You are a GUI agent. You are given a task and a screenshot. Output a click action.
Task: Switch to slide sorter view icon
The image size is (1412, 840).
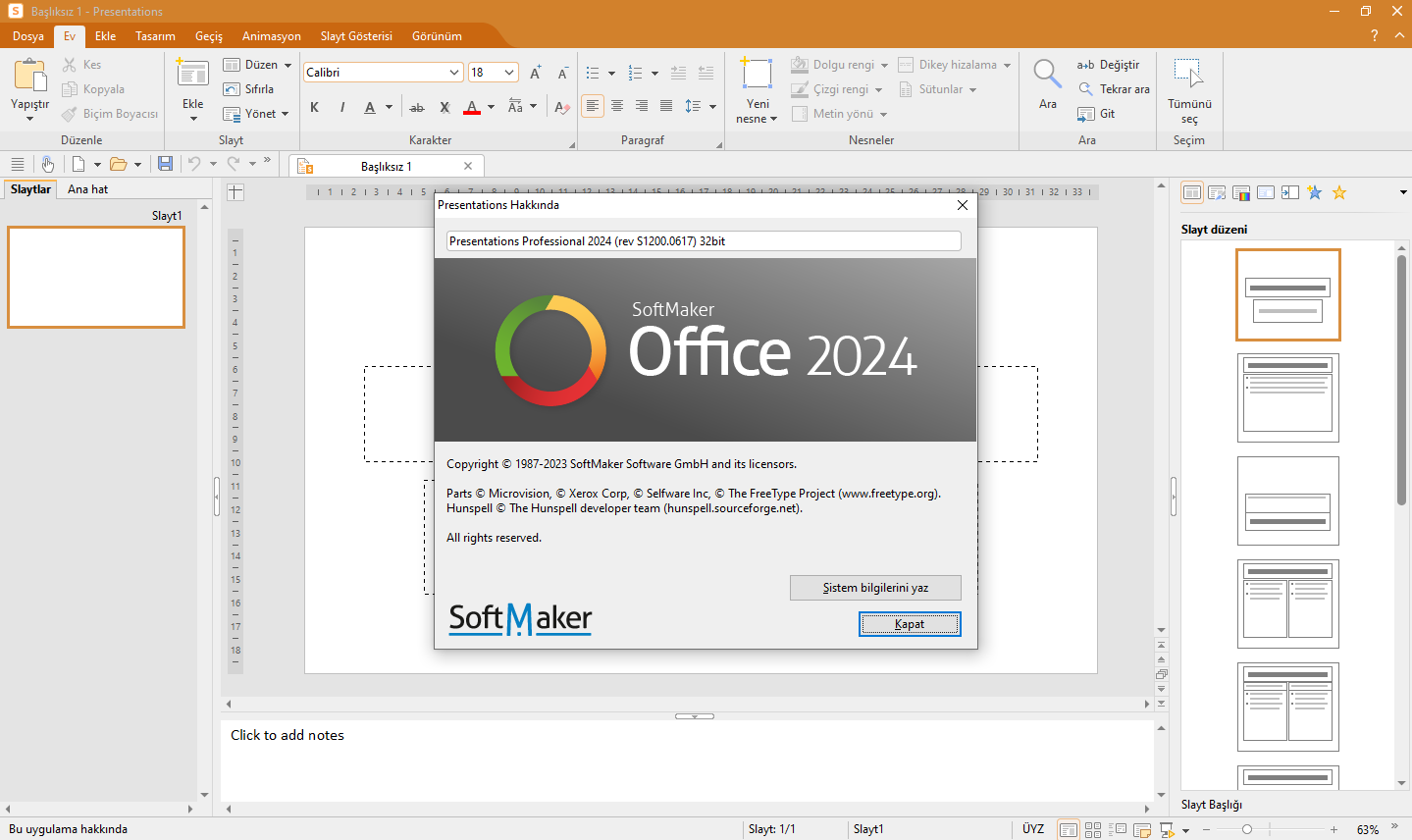[1093, 829]
